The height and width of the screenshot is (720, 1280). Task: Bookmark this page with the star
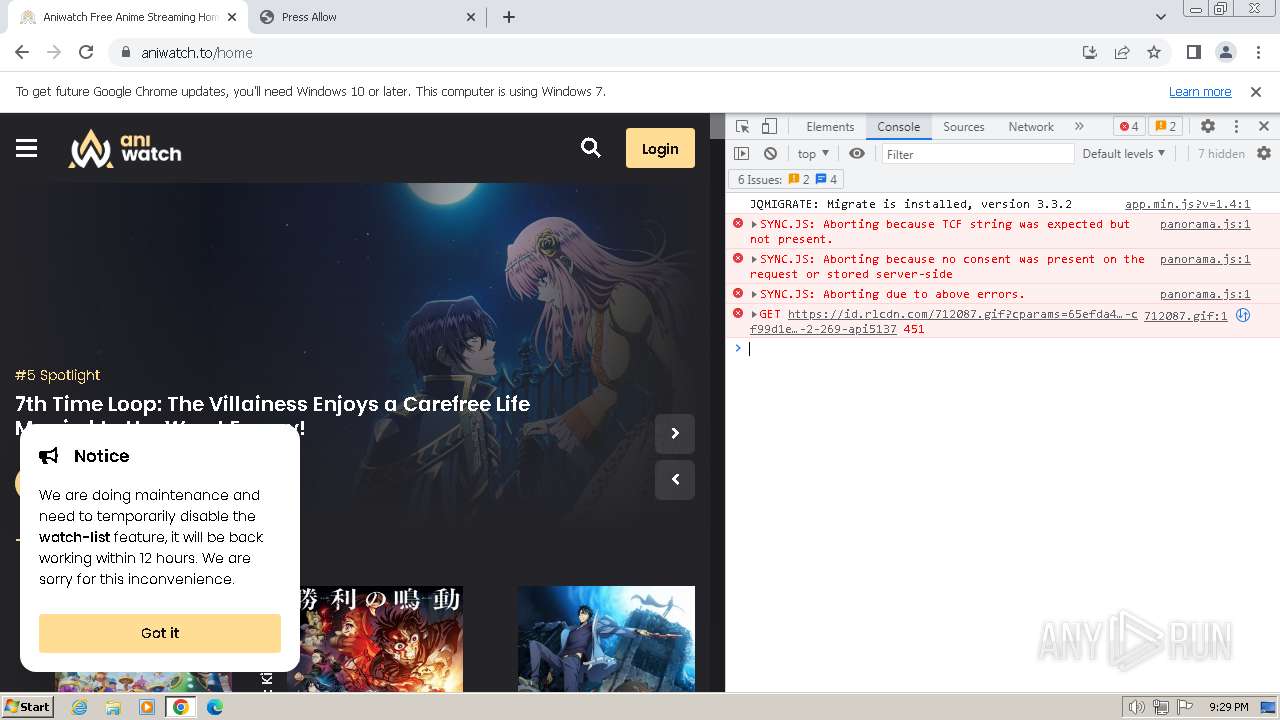(1154, 52)
